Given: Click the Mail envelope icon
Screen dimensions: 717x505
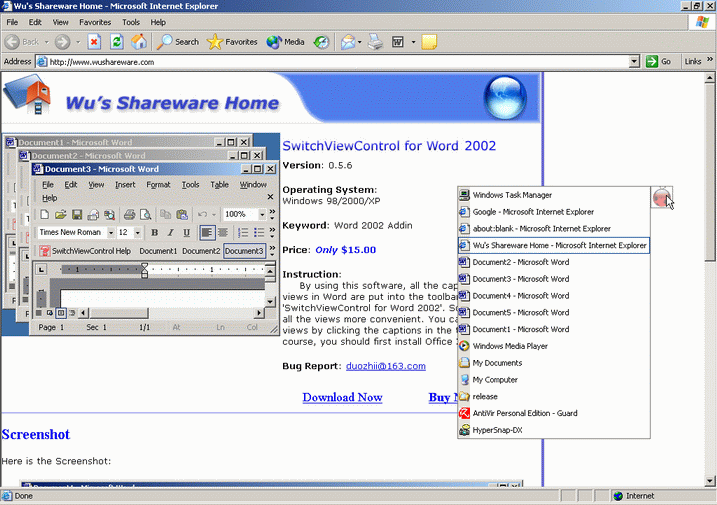Looking at the screenshot, I should pos(348,42).
